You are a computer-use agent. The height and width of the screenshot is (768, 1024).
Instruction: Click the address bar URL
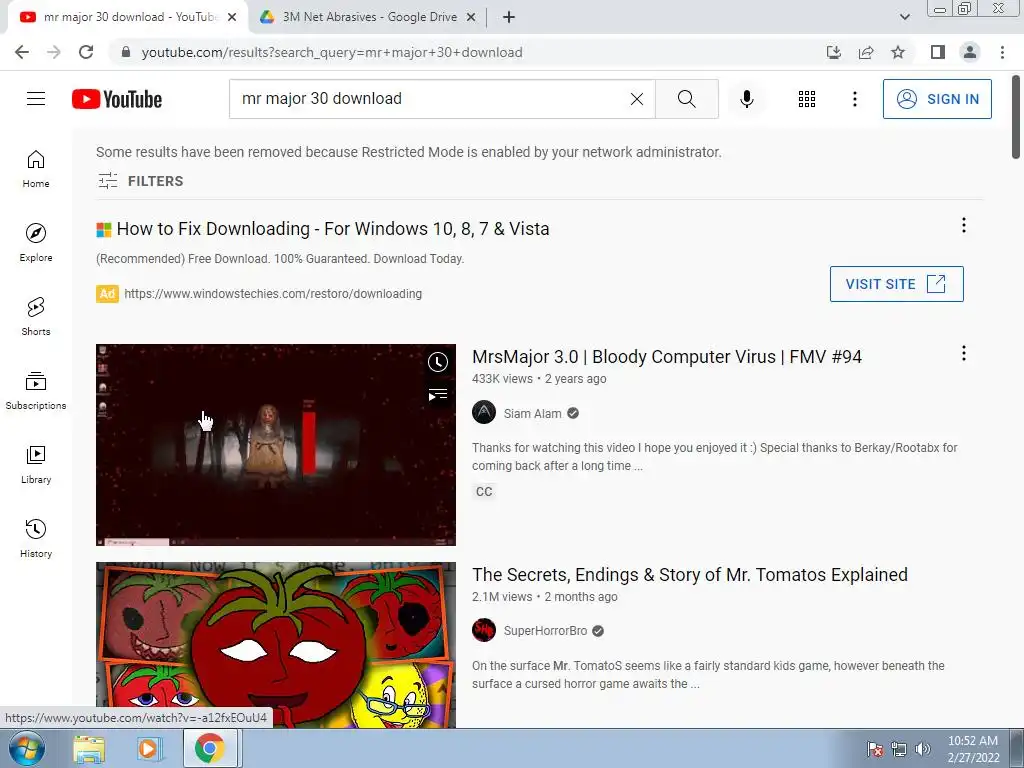[332, 52]
